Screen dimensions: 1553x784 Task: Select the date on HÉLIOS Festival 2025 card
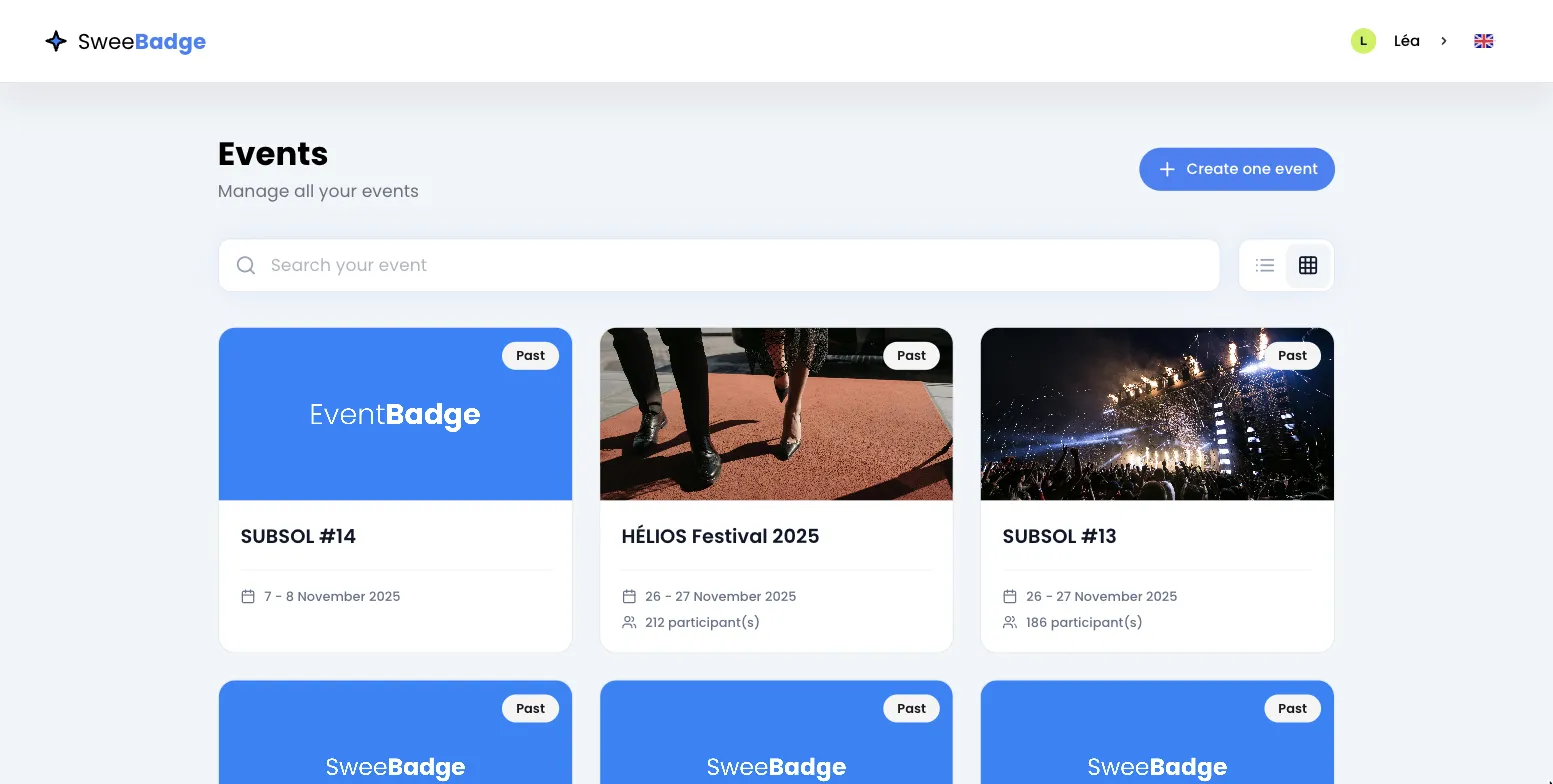pyautogui.click(x=721, y=596)
